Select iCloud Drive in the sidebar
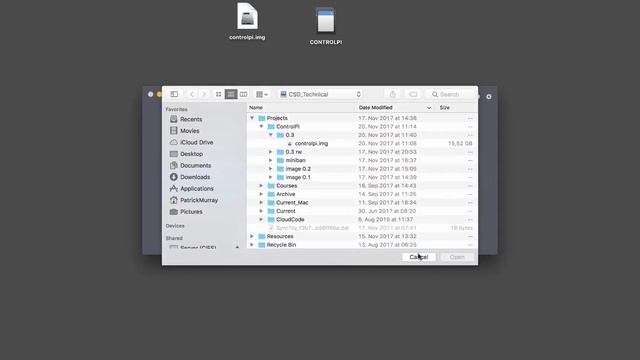Image resolution: width=640 pixels, height=360 pixels. [x=196, y=142]
